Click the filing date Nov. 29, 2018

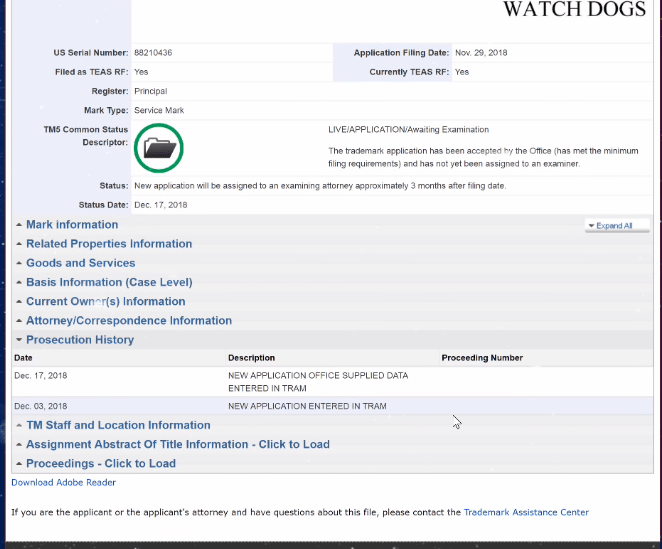tap(481, 53)
